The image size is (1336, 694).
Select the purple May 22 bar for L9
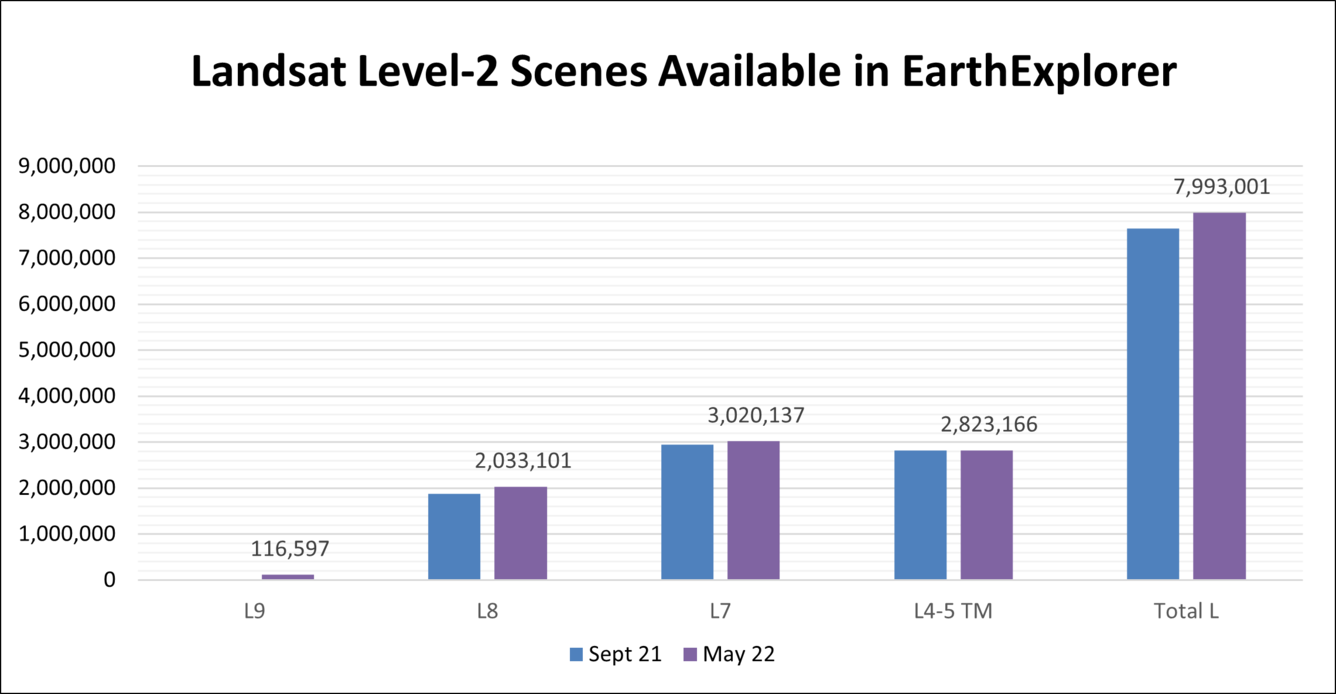point(287,576)
